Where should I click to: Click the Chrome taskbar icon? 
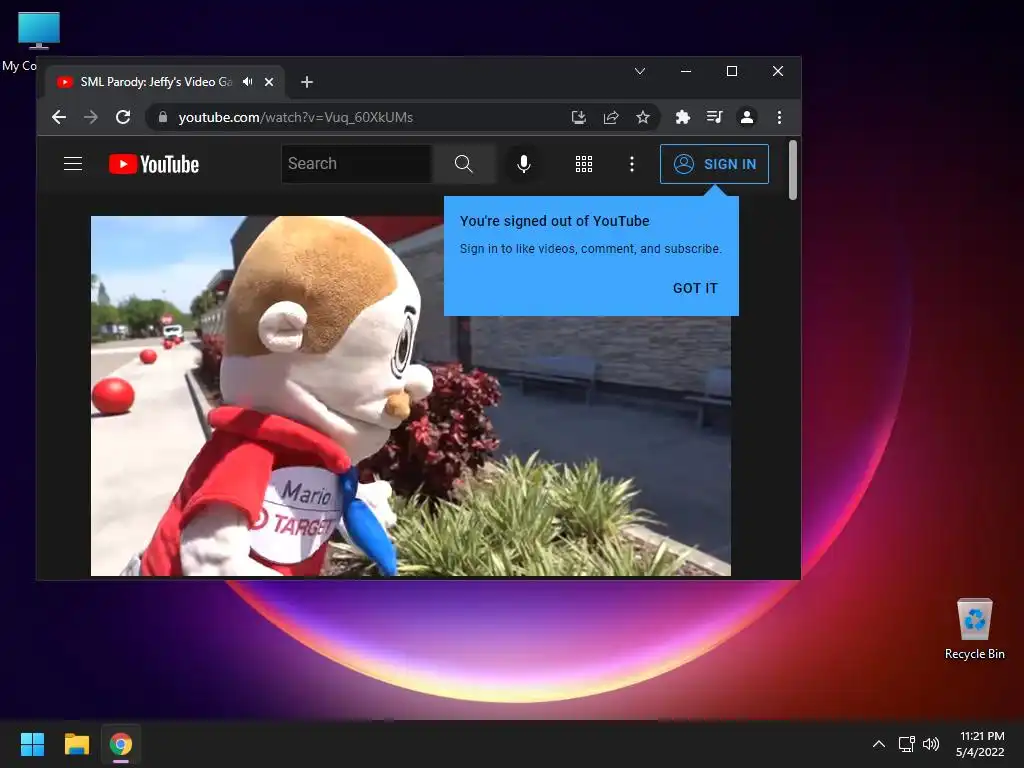click(121, 744)
